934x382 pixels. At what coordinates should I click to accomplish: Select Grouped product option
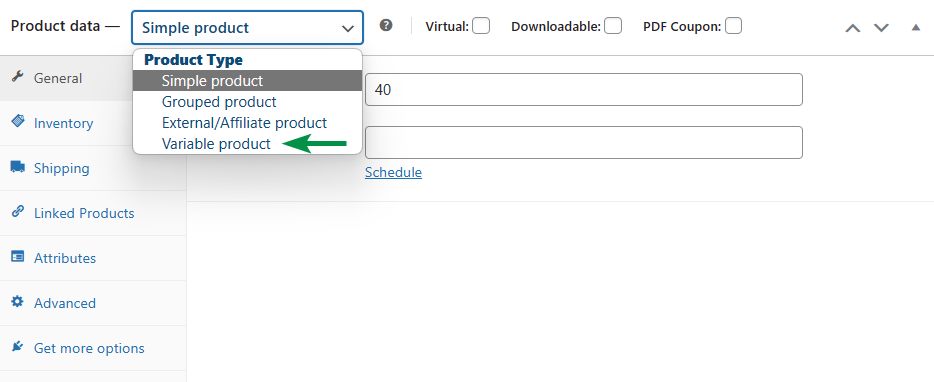[247, 102]
